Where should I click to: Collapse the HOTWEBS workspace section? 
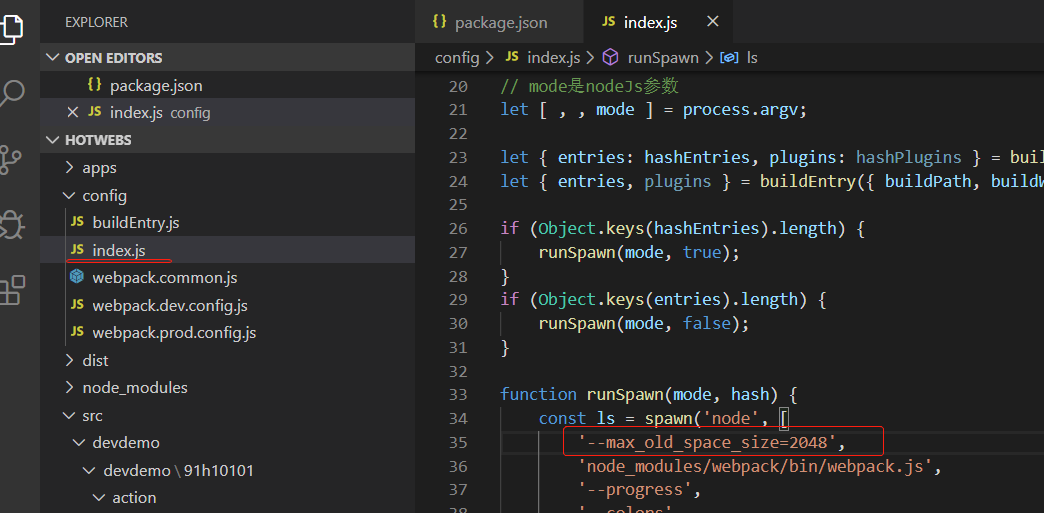click(53, 140)
